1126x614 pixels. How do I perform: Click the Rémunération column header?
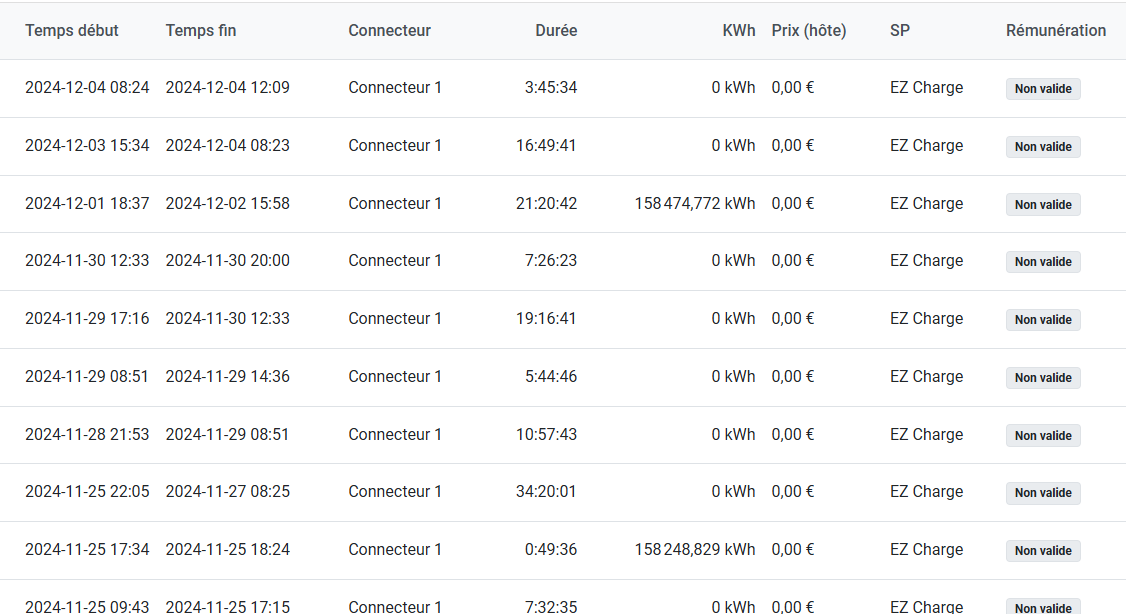pyautogui.click(x=1055, y=31)
